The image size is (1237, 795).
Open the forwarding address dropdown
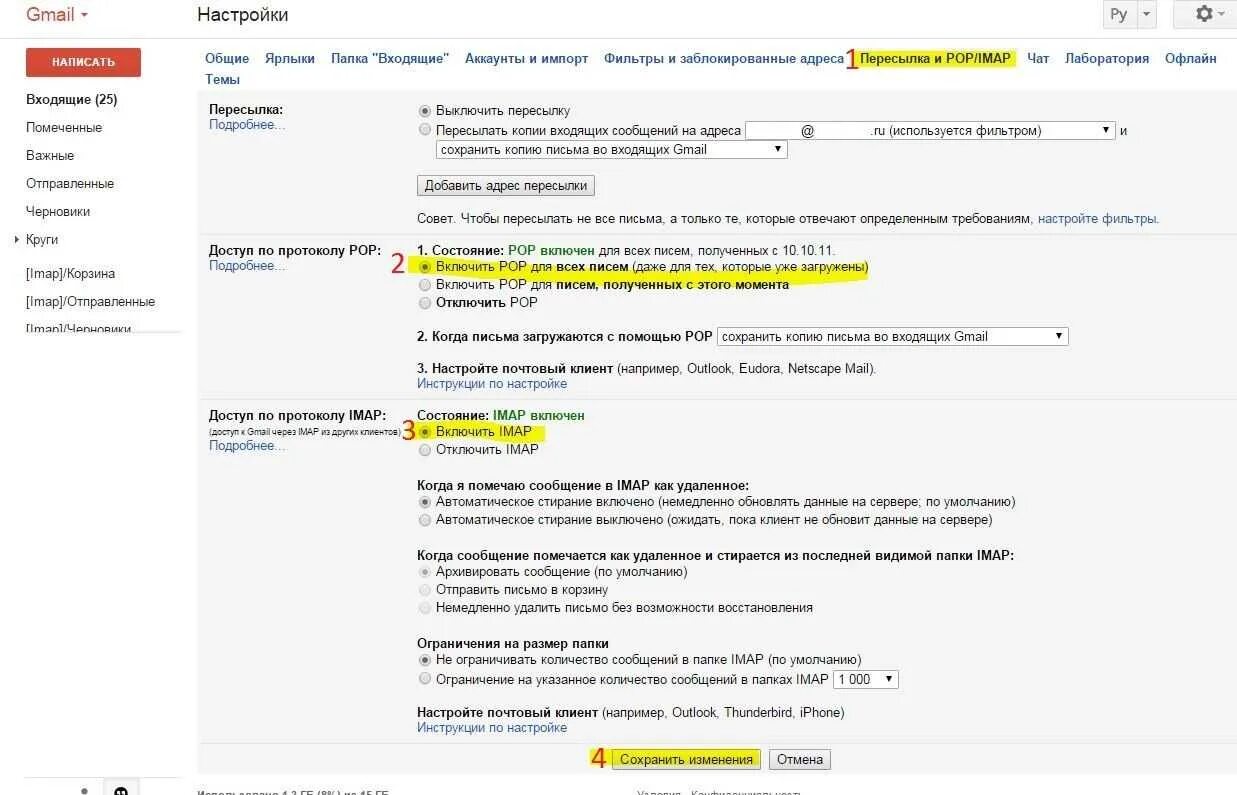[930, 130]
